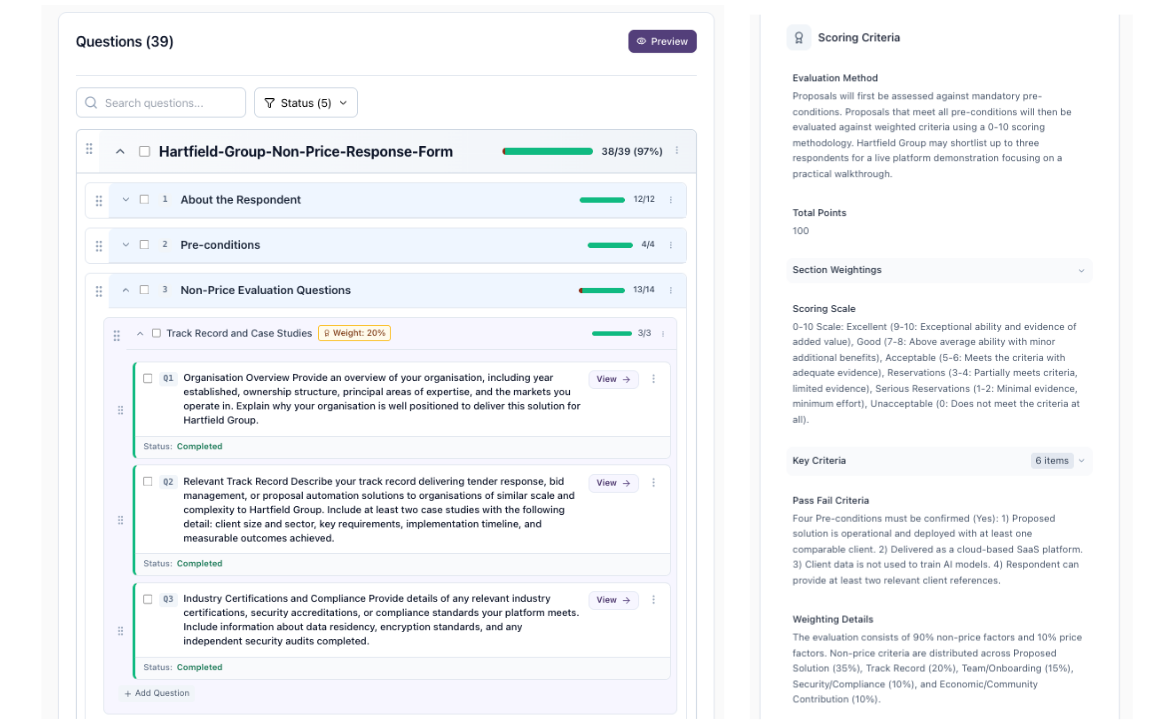
Task: Click drag handle of Q2 Relevant Track Record
Action: (121, 520)
